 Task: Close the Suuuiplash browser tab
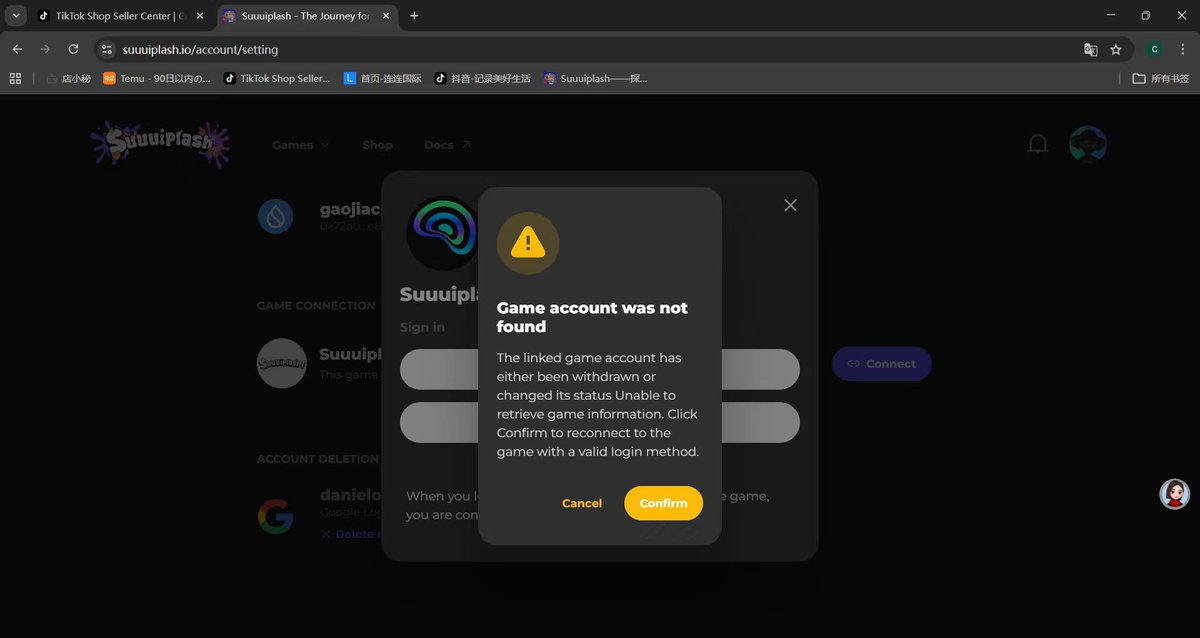coord(385,16)
